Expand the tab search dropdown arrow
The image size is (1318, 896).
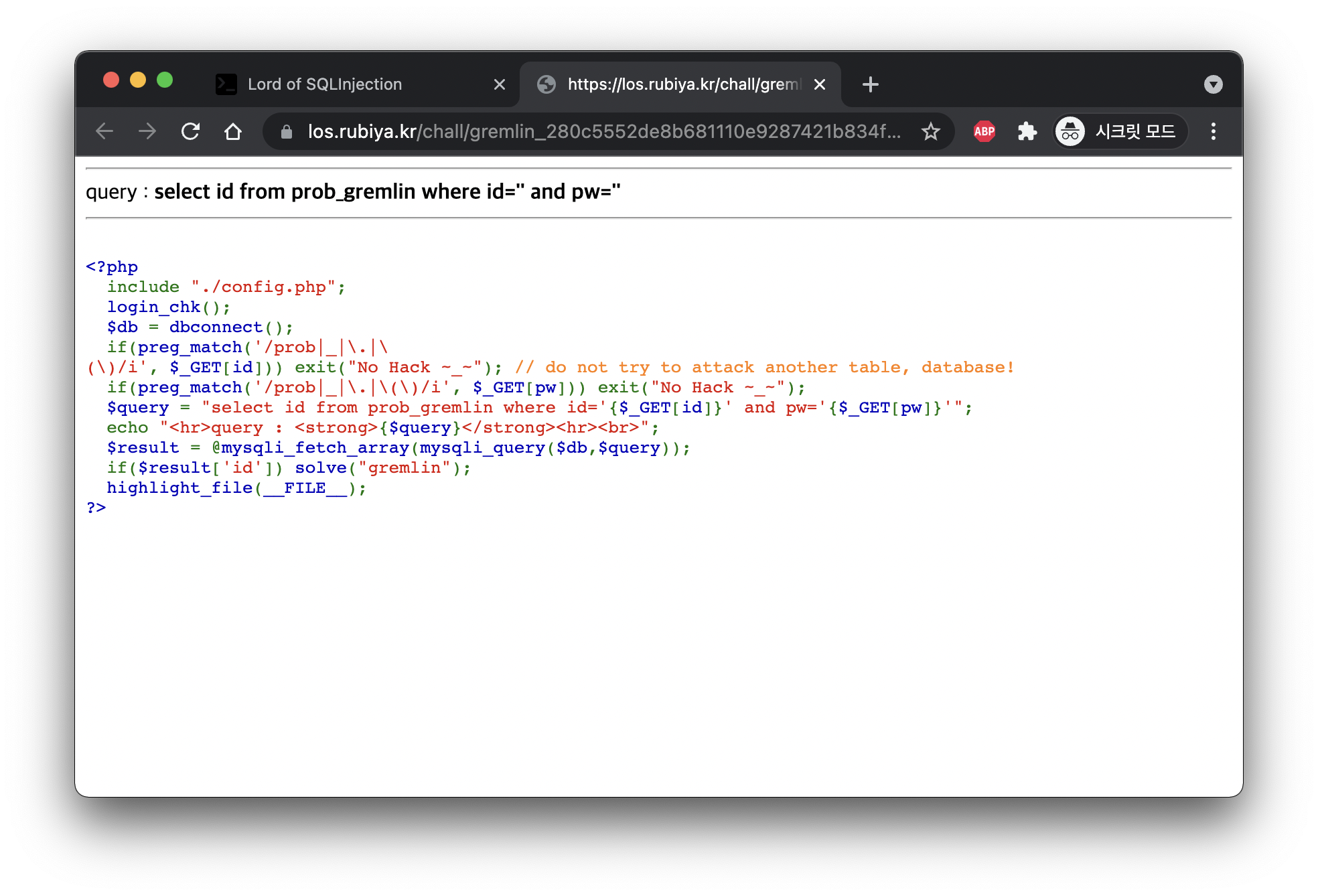pyautogui.click(x=1213, y=84)
